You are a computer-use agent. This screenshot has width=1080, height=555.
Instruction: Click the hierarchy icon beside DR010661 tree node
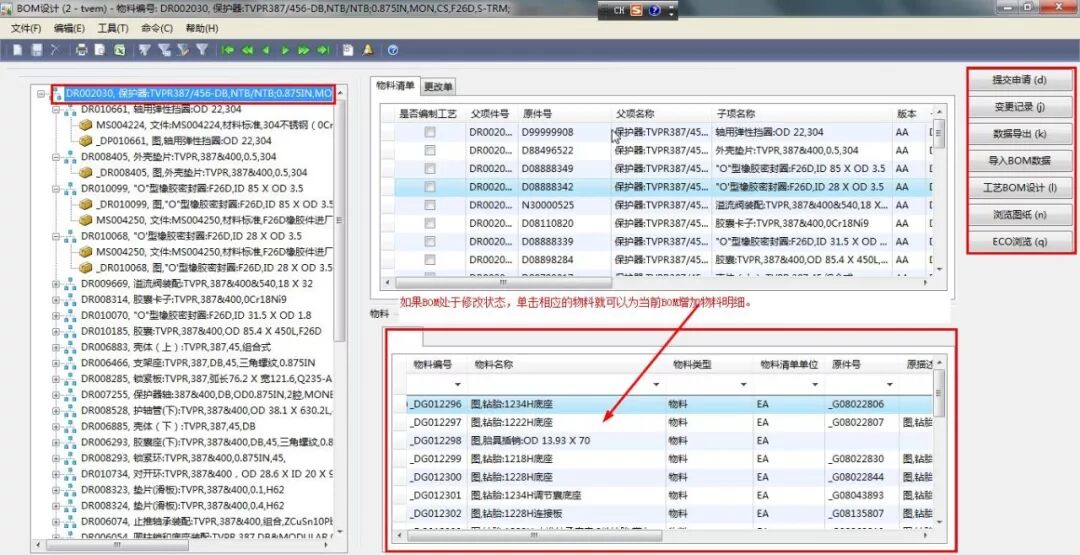(x=70, y=109)
